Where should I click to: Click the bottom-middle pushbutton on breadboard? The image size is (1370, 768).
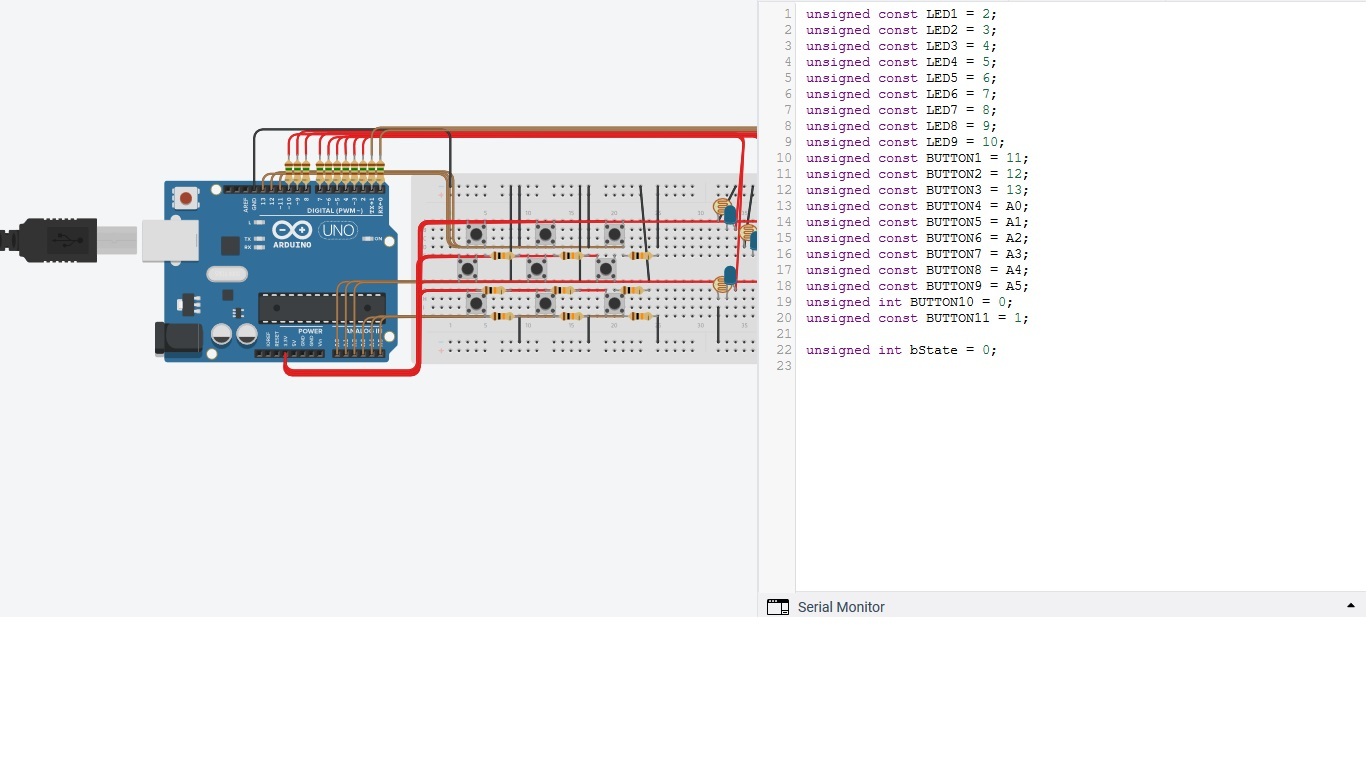pos(545,302)
